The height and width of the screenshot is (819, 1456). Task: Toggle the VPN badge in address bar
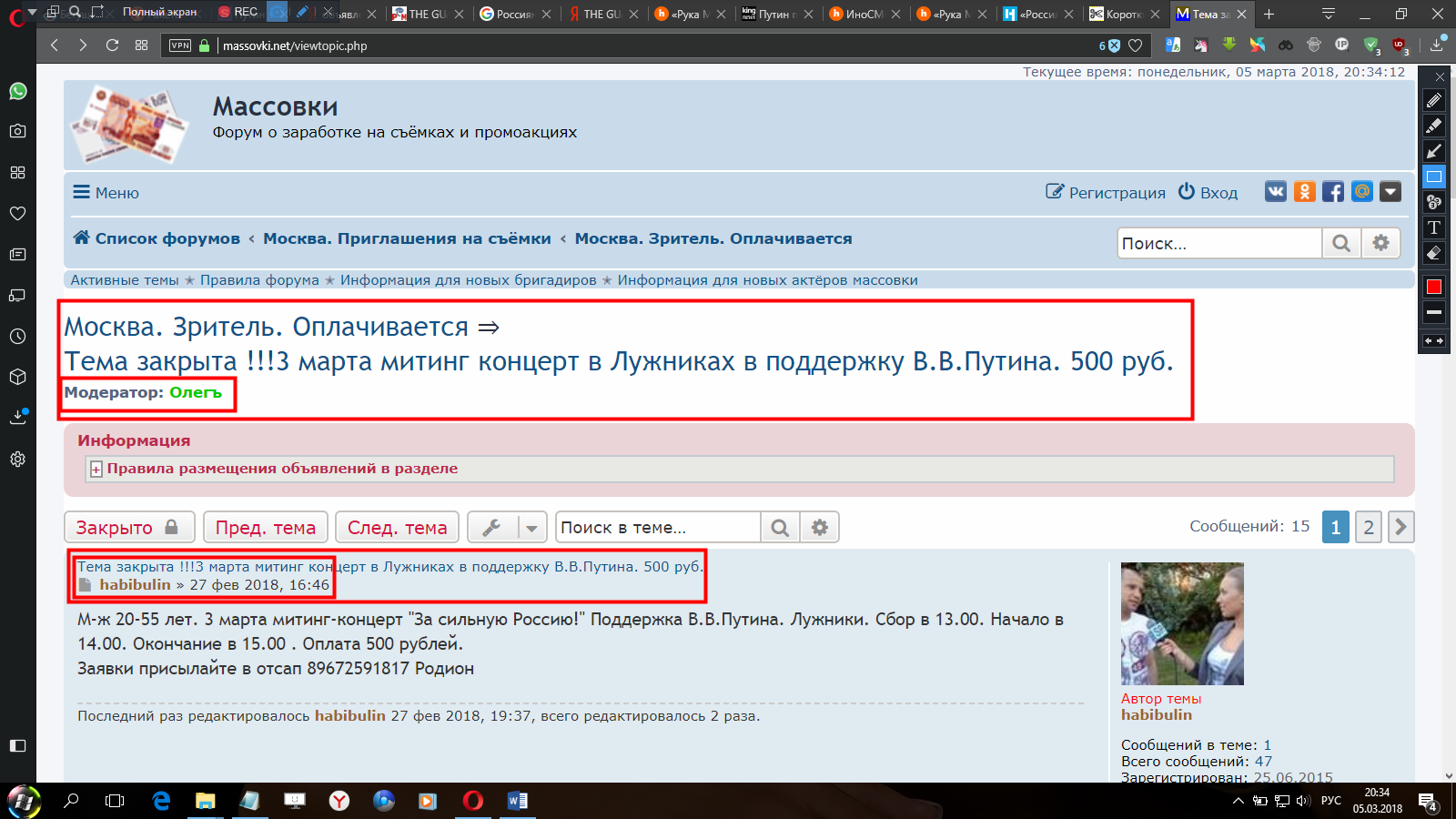pos(180,45)
